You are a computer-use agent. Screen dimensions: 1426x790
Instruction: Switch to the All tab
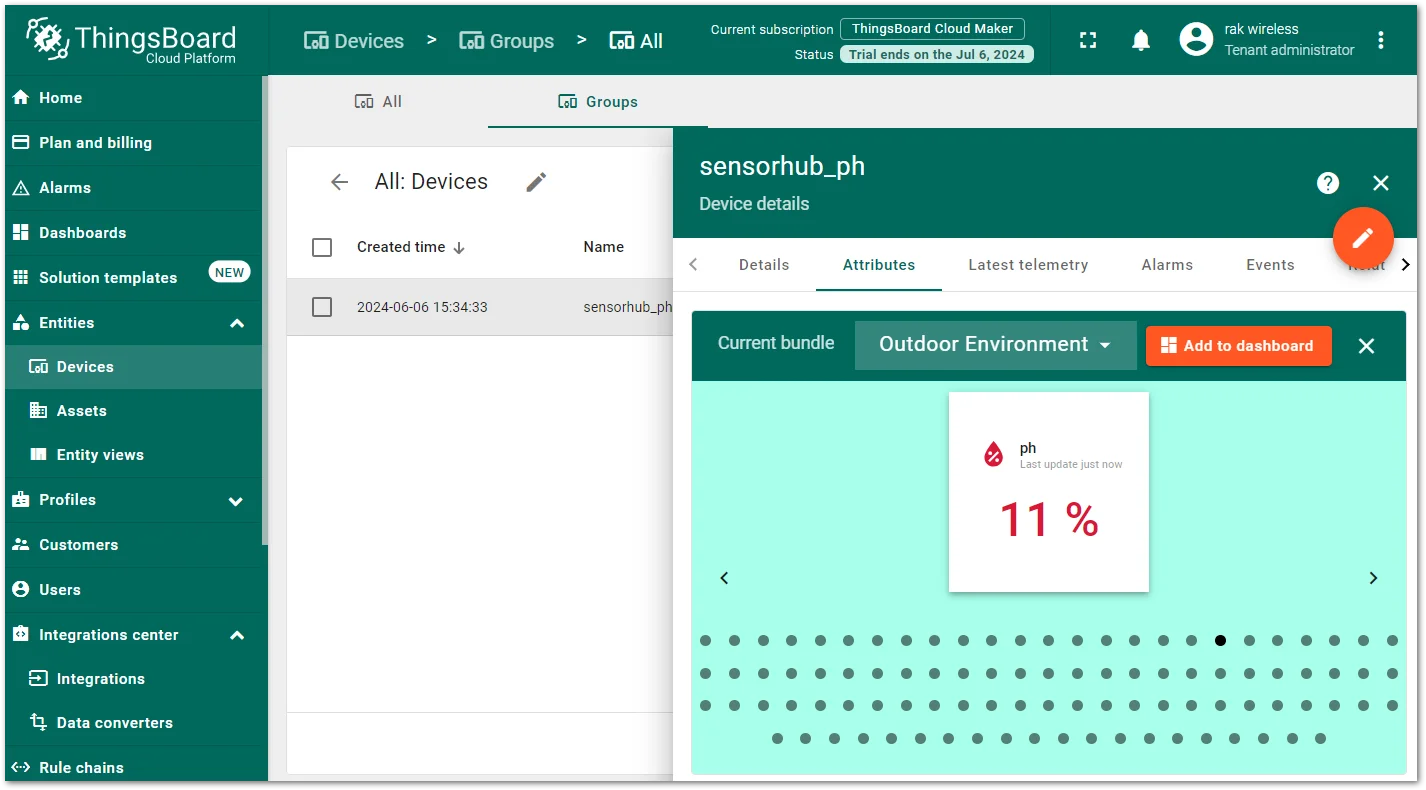378,102
